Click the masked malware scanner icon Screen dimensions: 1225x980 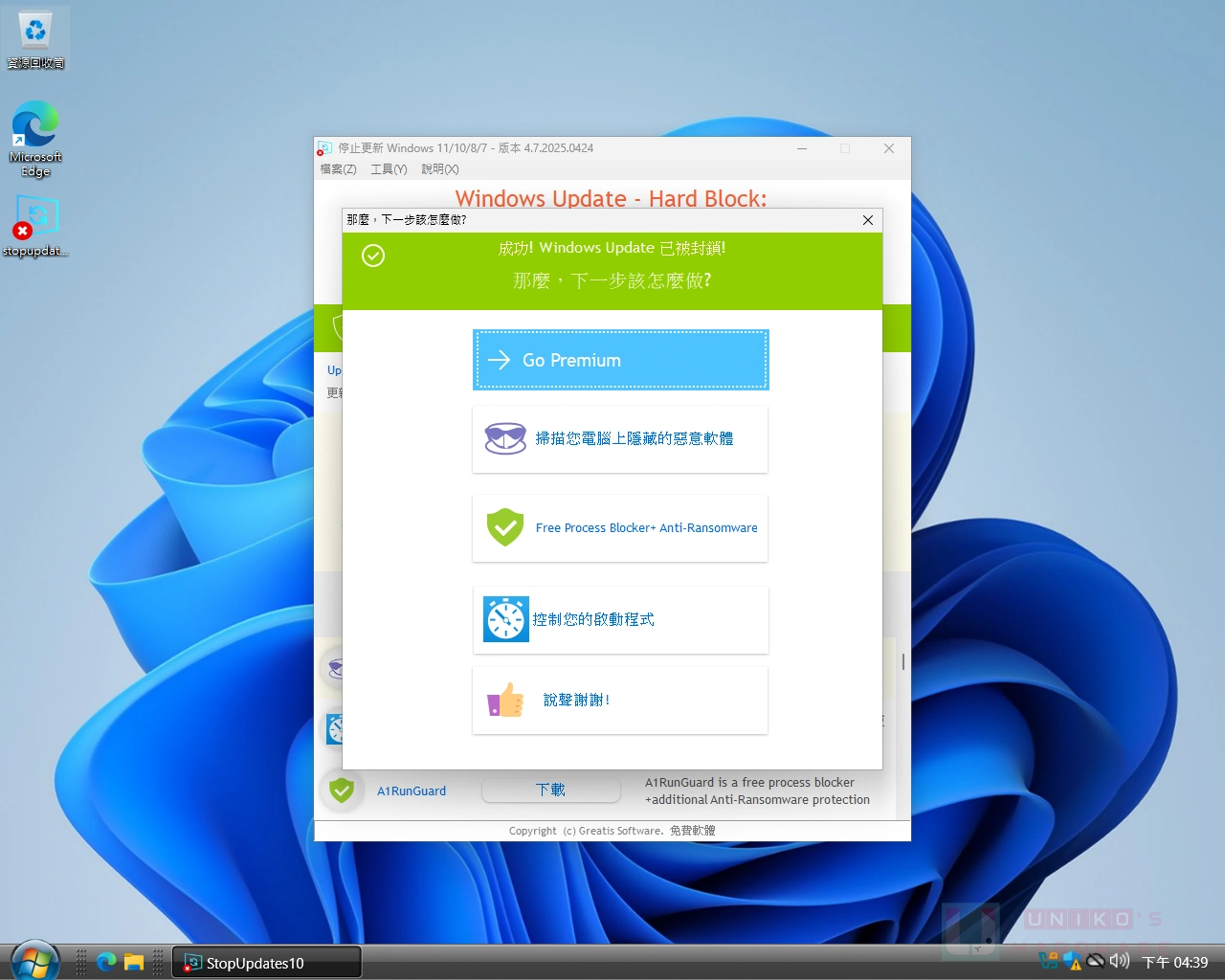pyautogui.click(x=505, y=438)
